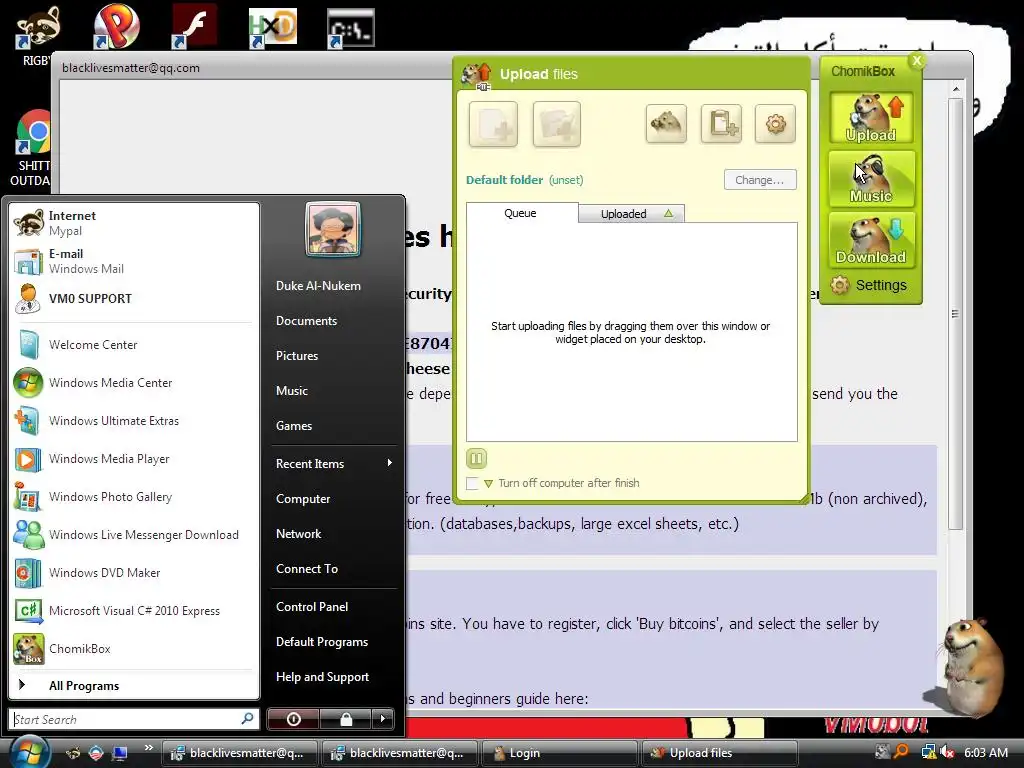
Task: Switch to the Queue tab
Action: click(x=521, y=213)
